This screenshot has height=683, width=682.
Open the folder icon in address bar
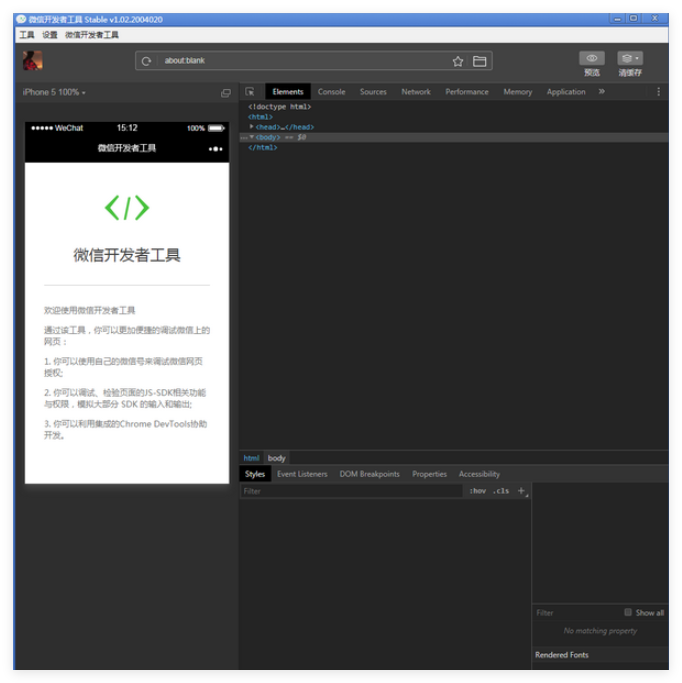click(x=479, y=61)
